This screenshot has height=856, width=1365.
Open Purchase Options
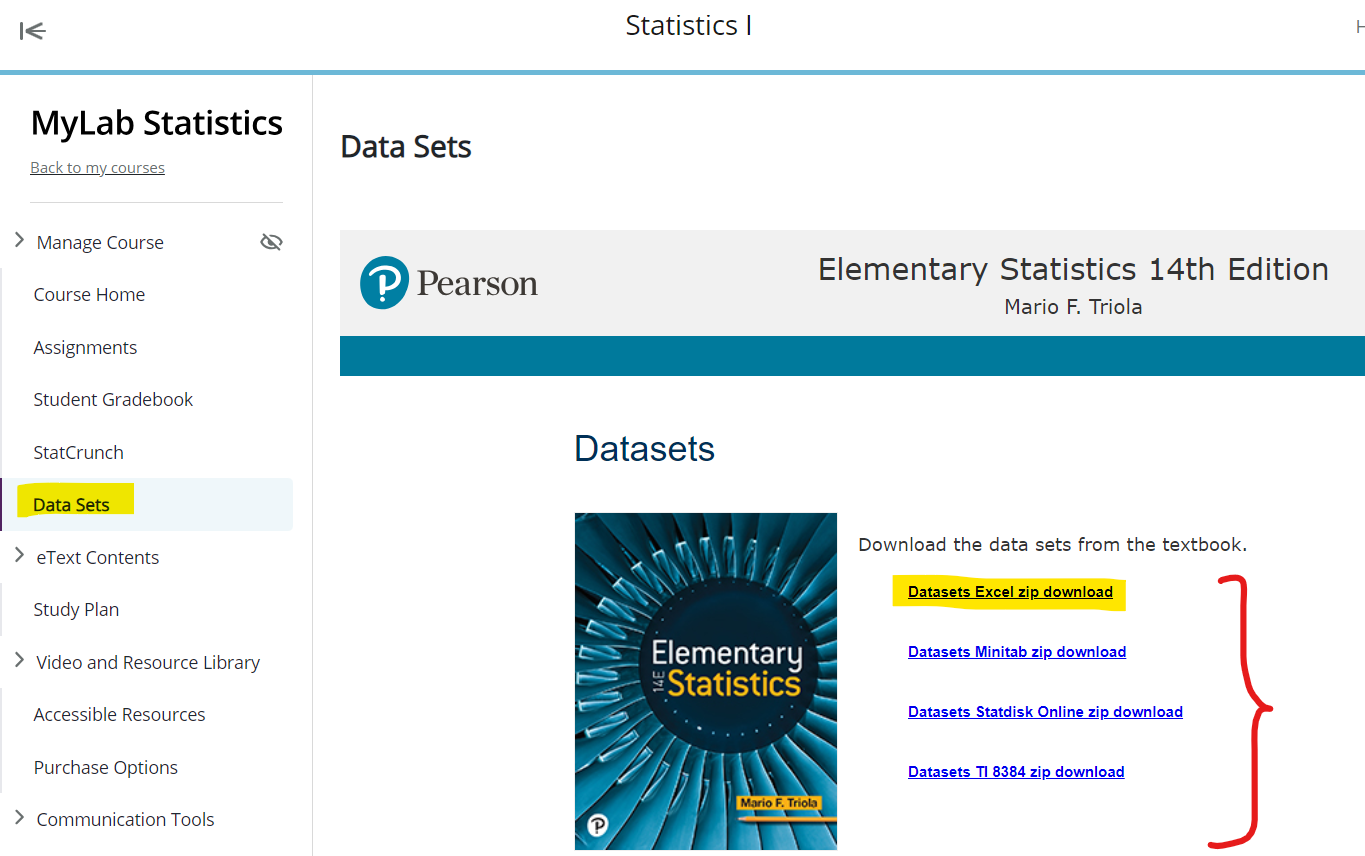[x=105, y=767]
